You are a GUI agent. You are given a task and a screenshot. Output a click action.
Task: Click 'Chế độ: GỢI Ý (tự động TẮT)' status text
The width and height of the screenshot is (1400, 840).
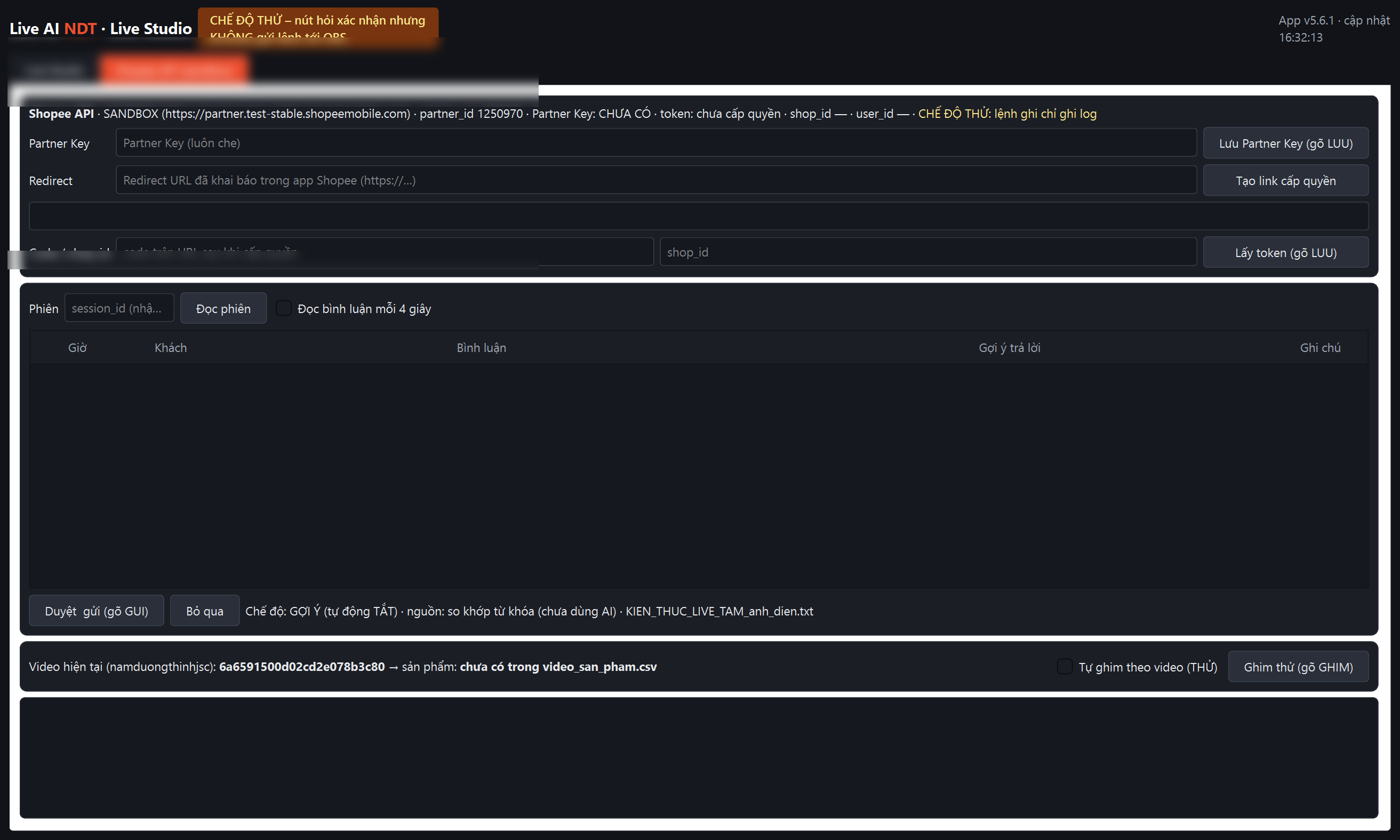(x=322, y=611)
